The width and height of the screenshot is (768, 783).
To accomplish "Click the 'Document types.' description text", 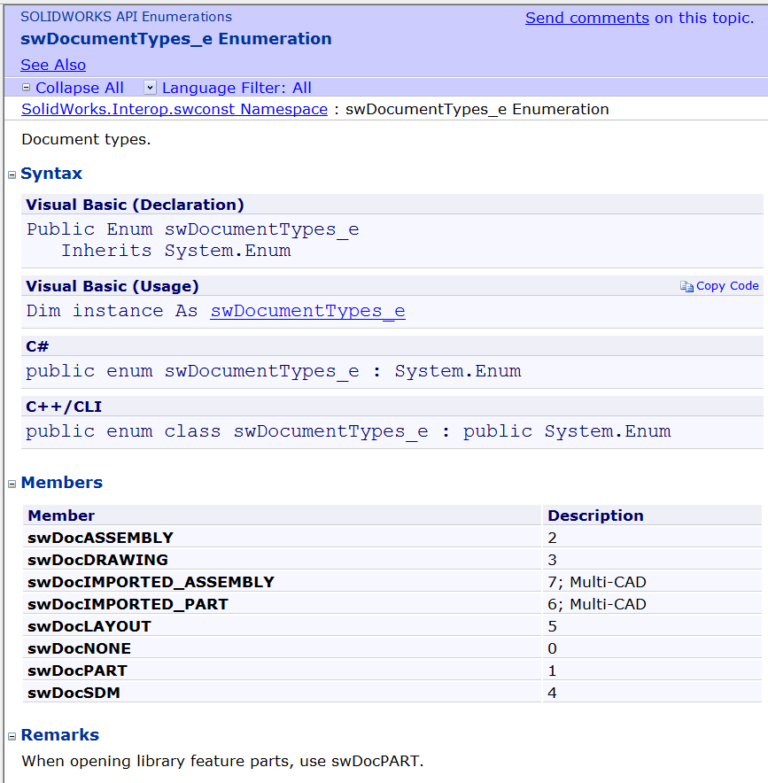I will pyautogui.click(x=86, y=139).
